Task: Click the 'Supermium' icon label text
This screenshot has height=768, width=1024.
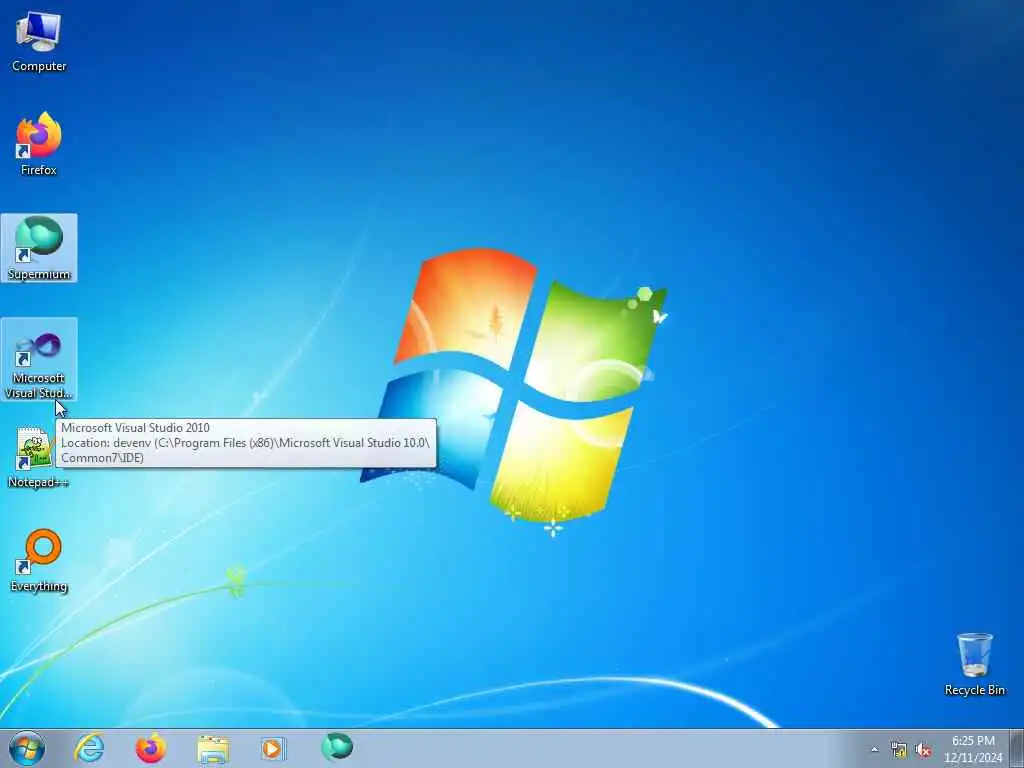Action: click(x=39, y=274)
